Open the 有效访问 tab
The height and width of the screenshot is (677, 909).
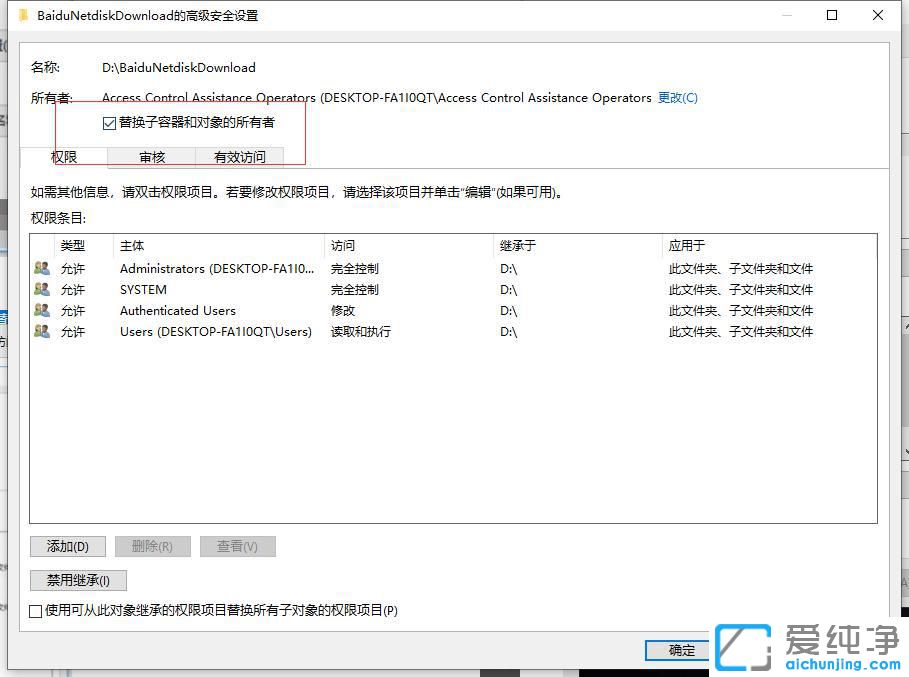[x=240, y=156]
